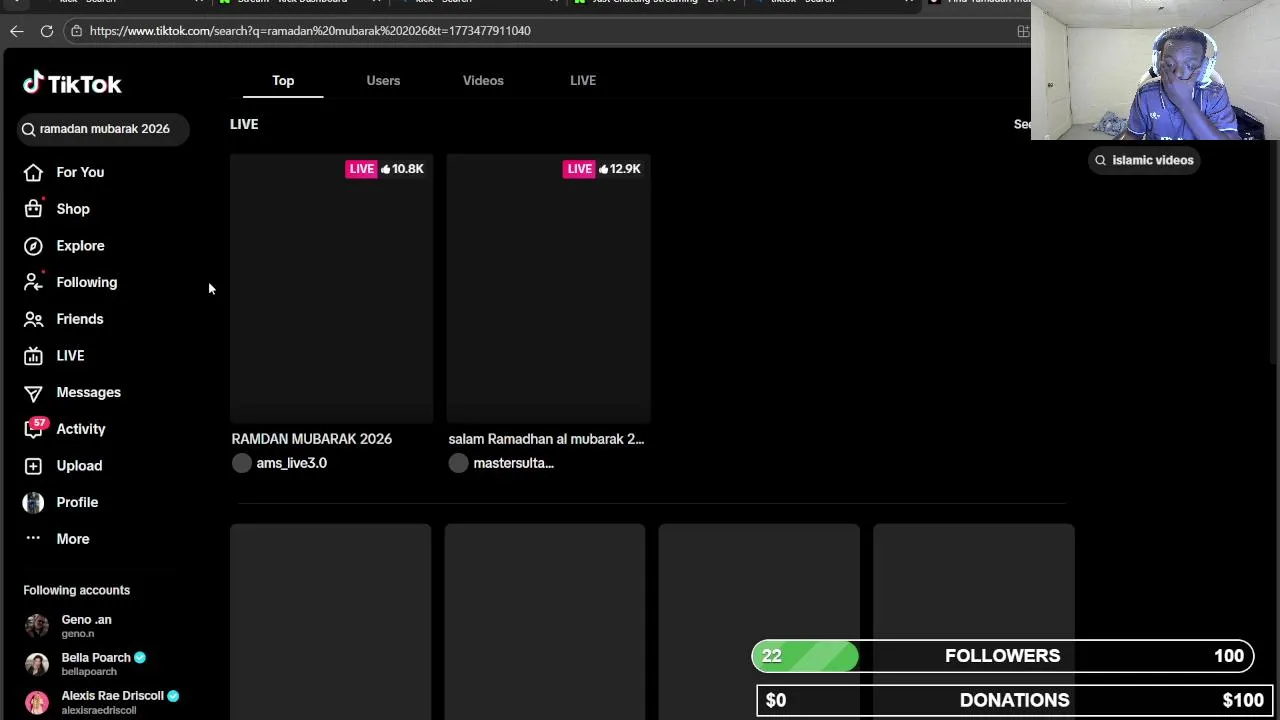Click Alexis Rae Driscoll profile avatar
The width and height of the screenshot is (1280, 720).
37,702
